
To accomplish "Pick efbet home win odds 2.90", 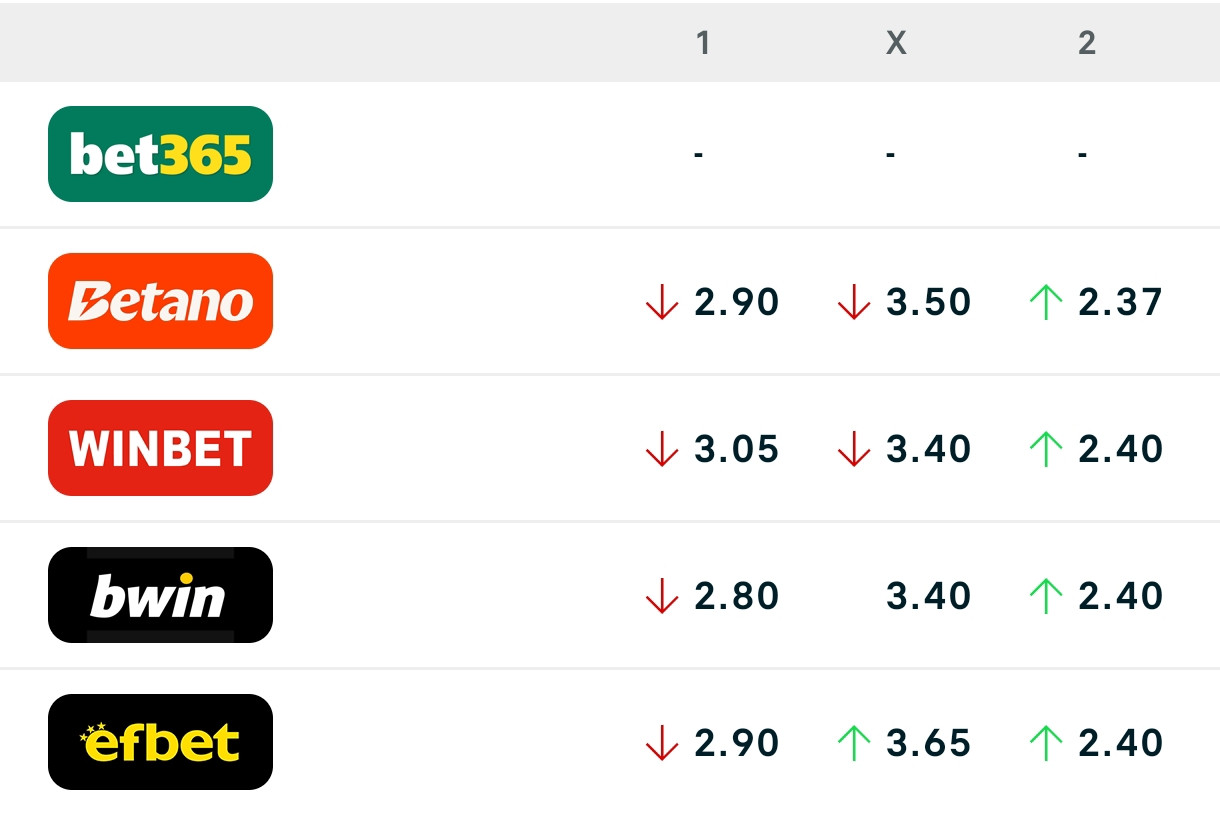I will tap(736, 743).
